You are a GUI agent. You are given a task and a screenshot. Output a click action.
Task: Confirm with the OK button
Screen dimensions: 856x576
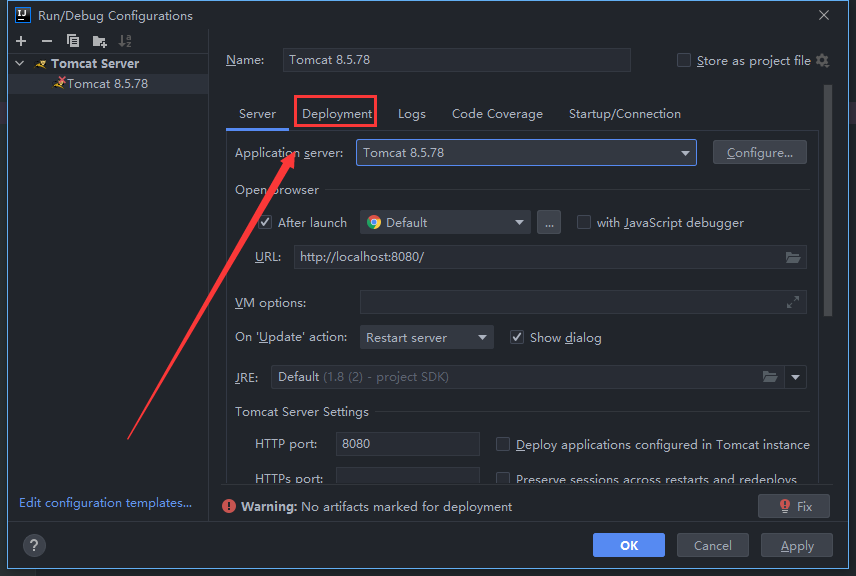629,545
